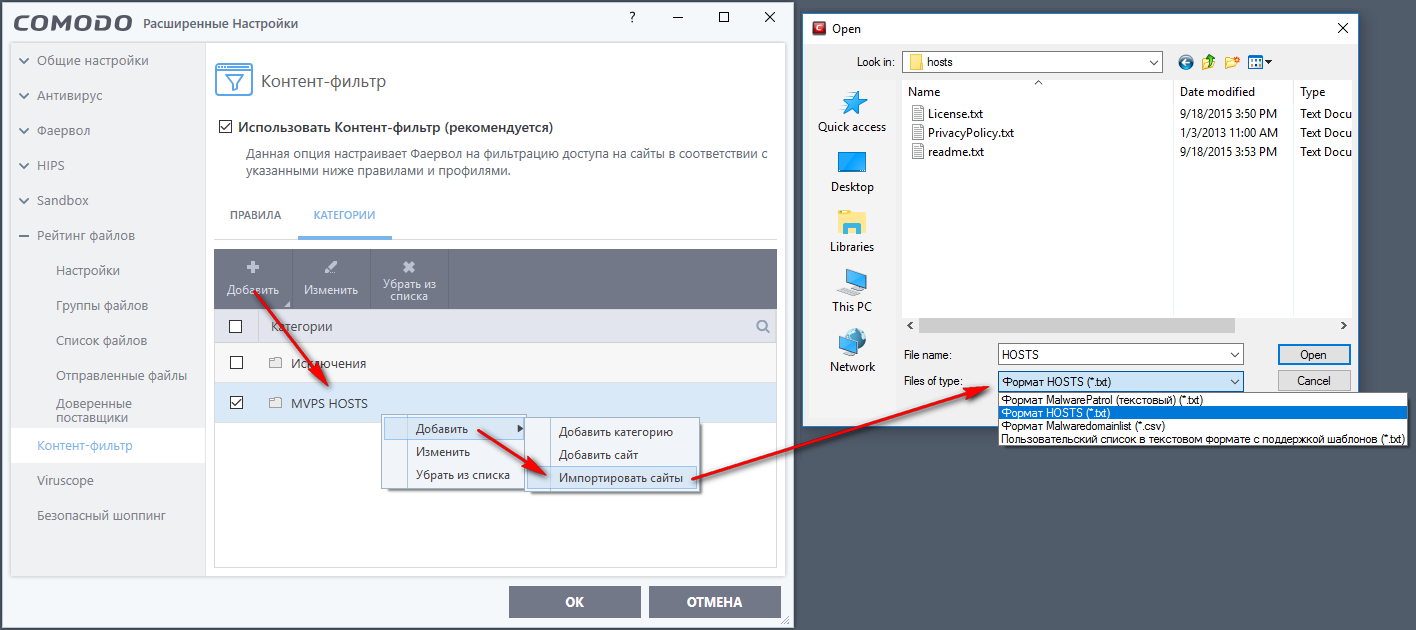
Task: Click the Content-filter funnel icon
Action: 232,81
